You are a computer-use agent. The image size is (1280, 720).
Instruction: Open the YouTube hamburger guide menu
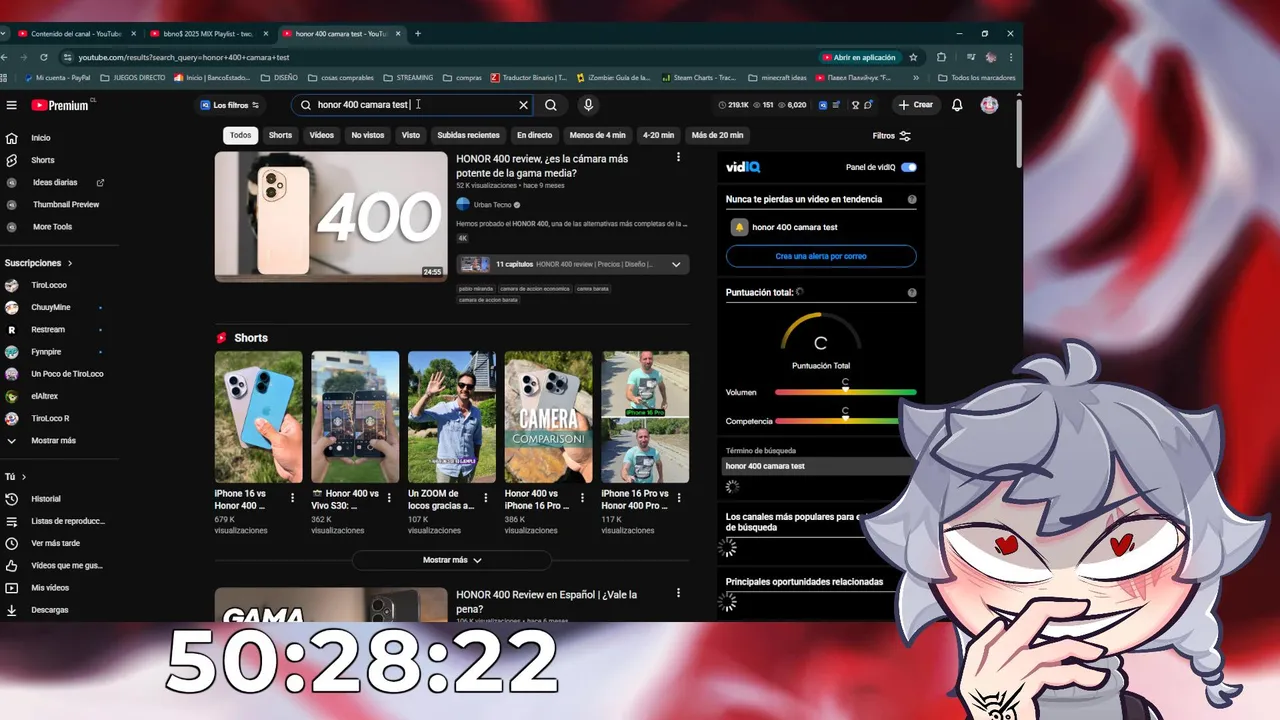[12, 105]
